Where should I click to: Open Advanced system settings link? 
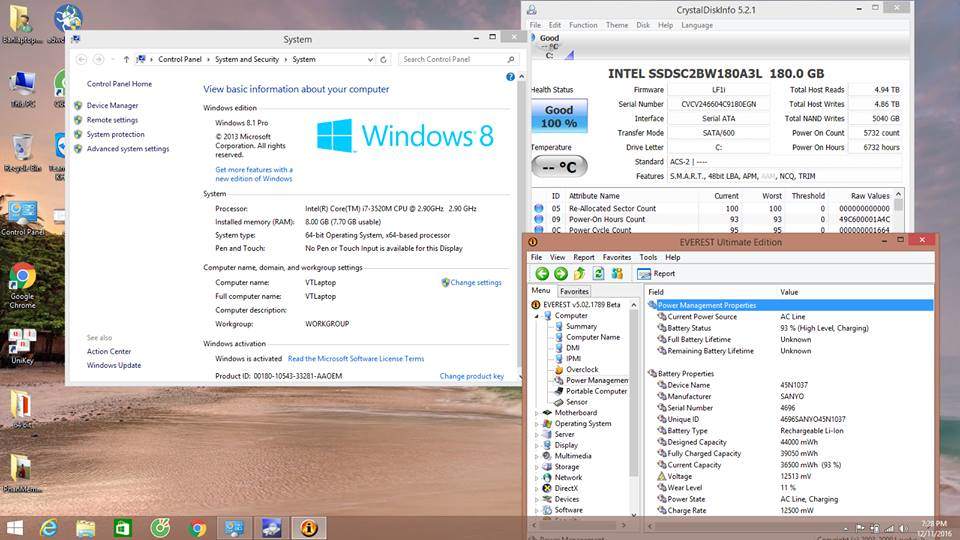127,149
